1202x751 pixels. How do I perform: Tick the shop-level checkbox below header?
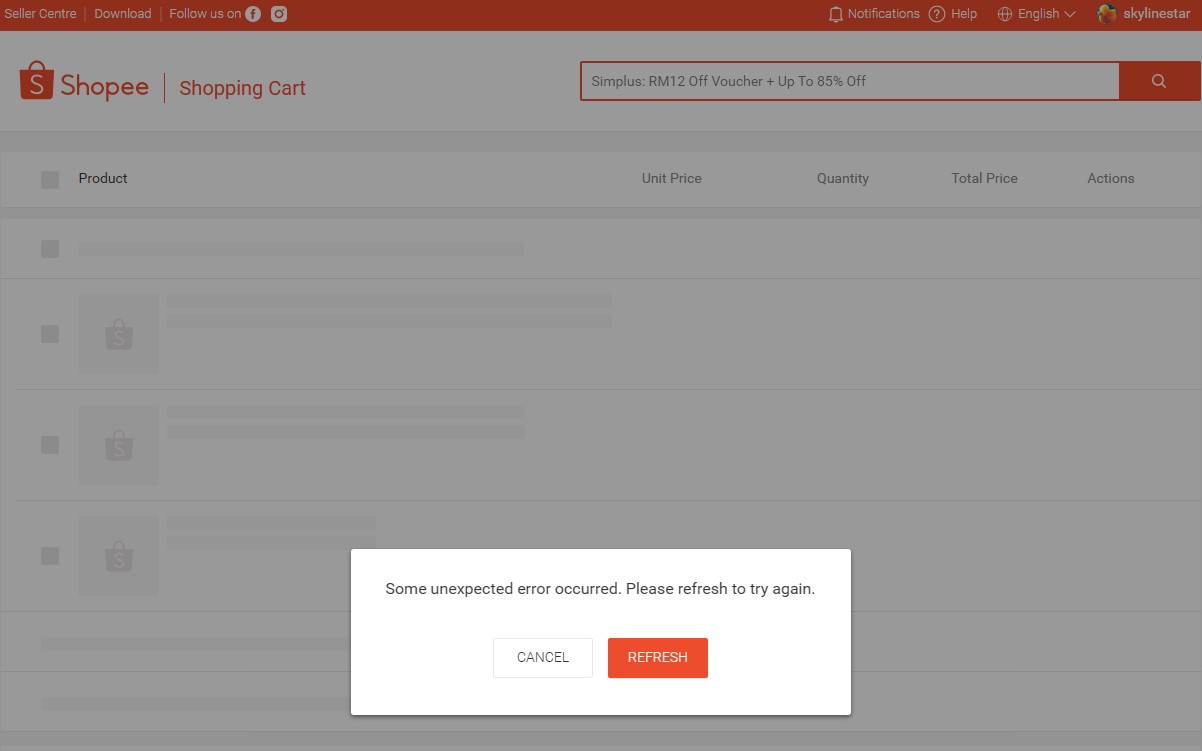click(x=50, y=249)
